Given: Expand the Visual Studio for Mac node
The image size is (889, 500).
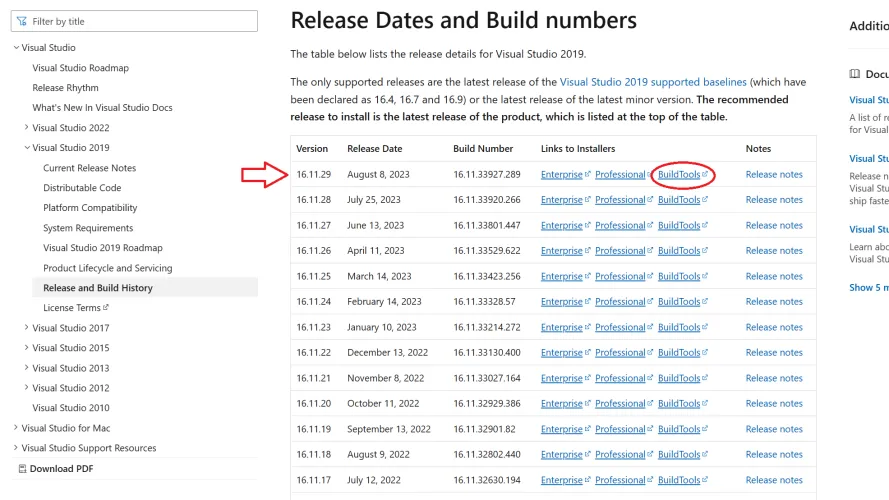Looking at the screenshot, I should (16, 428).
